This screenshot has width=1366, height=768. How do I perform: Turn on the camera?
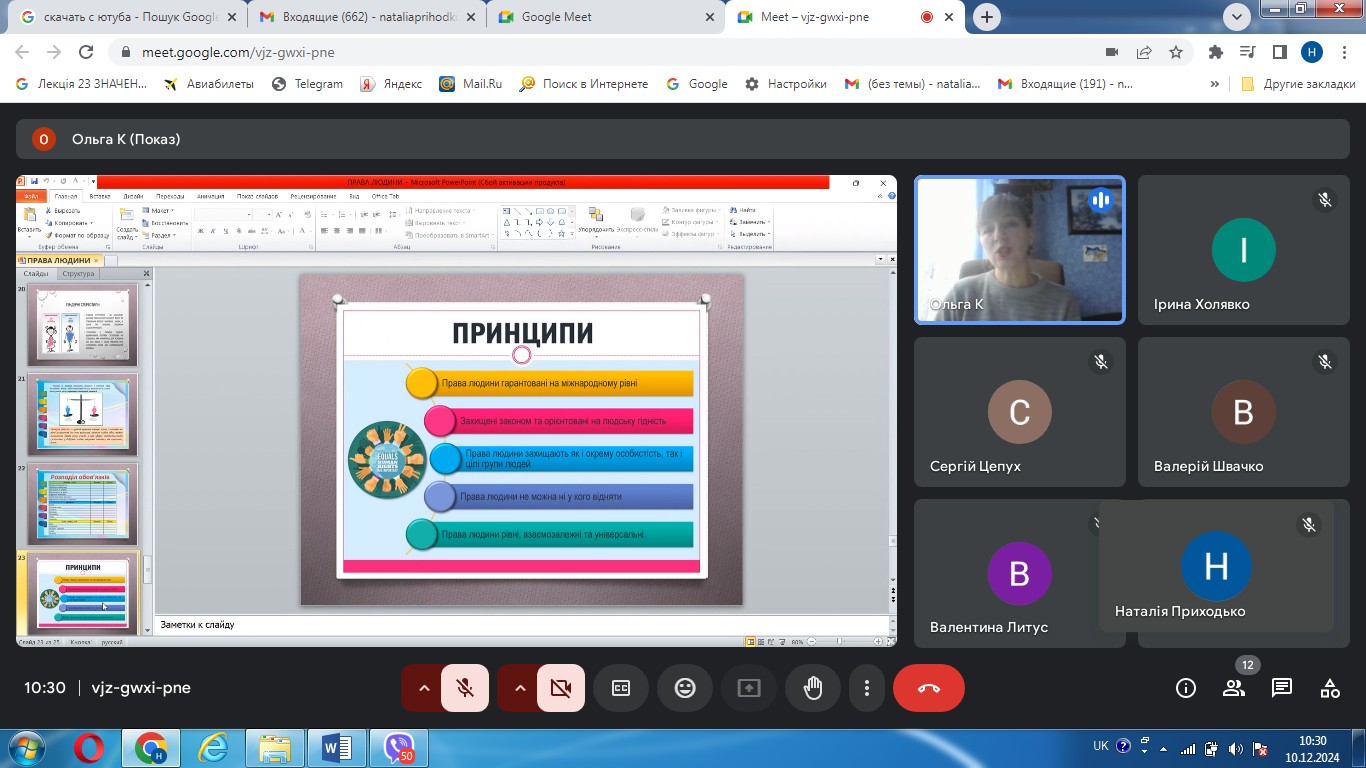pos(560,688)
